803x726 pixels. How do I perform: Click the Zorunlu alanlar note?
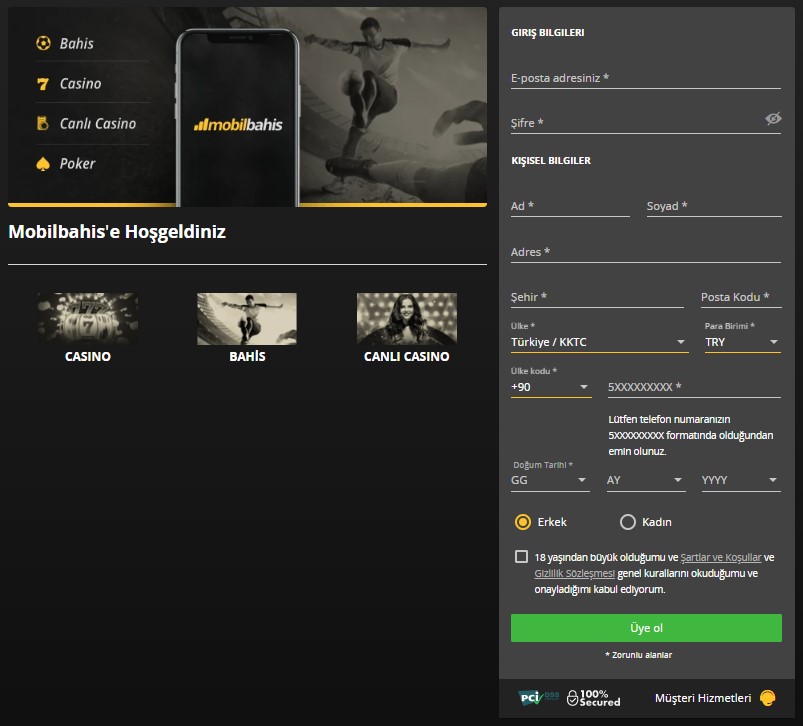tap(639, 655)
